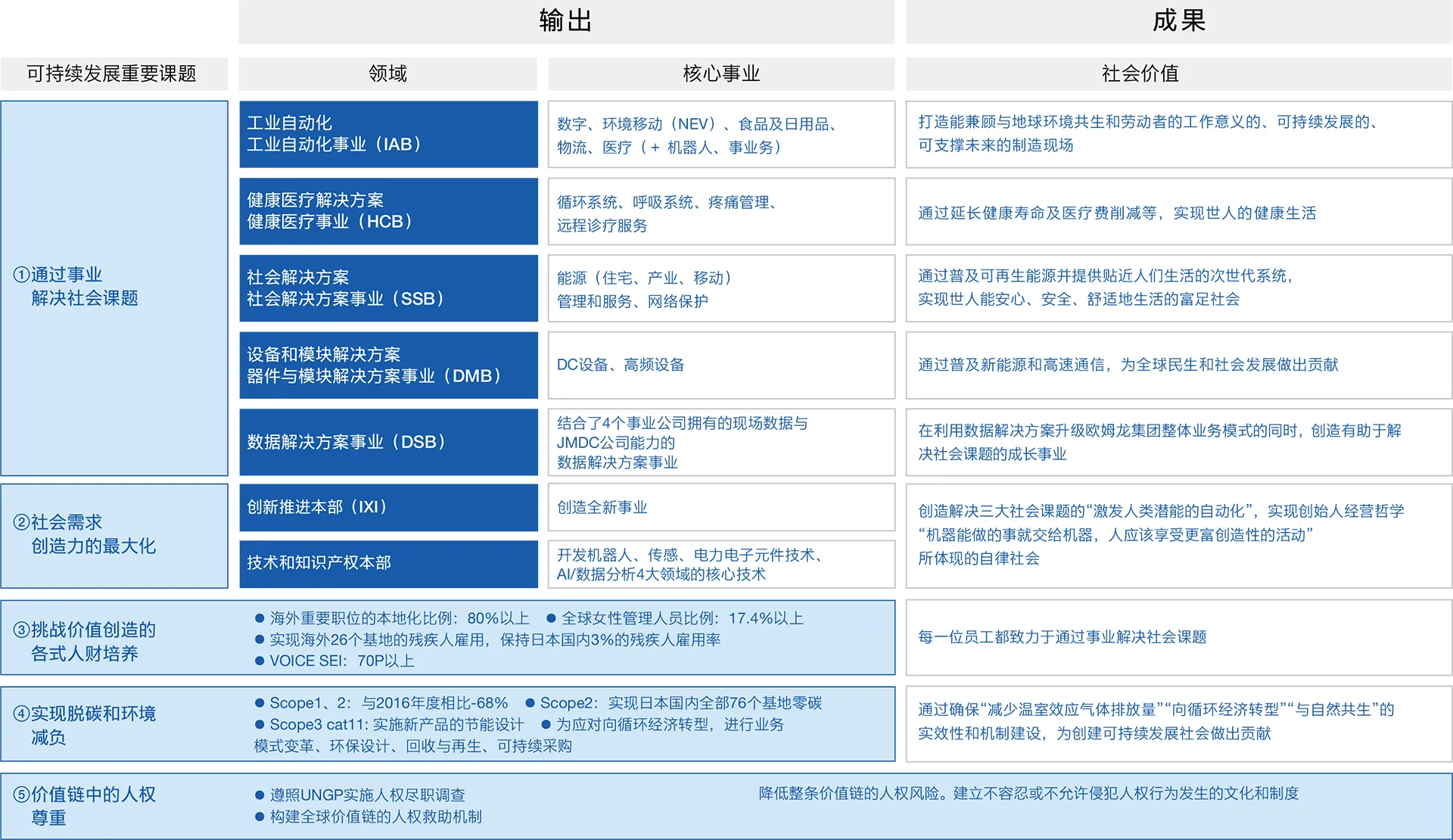Screen dimensions: 1453x840
Task: Select the ①通过事业解决社会课题 panel
Action: [114, 288]
